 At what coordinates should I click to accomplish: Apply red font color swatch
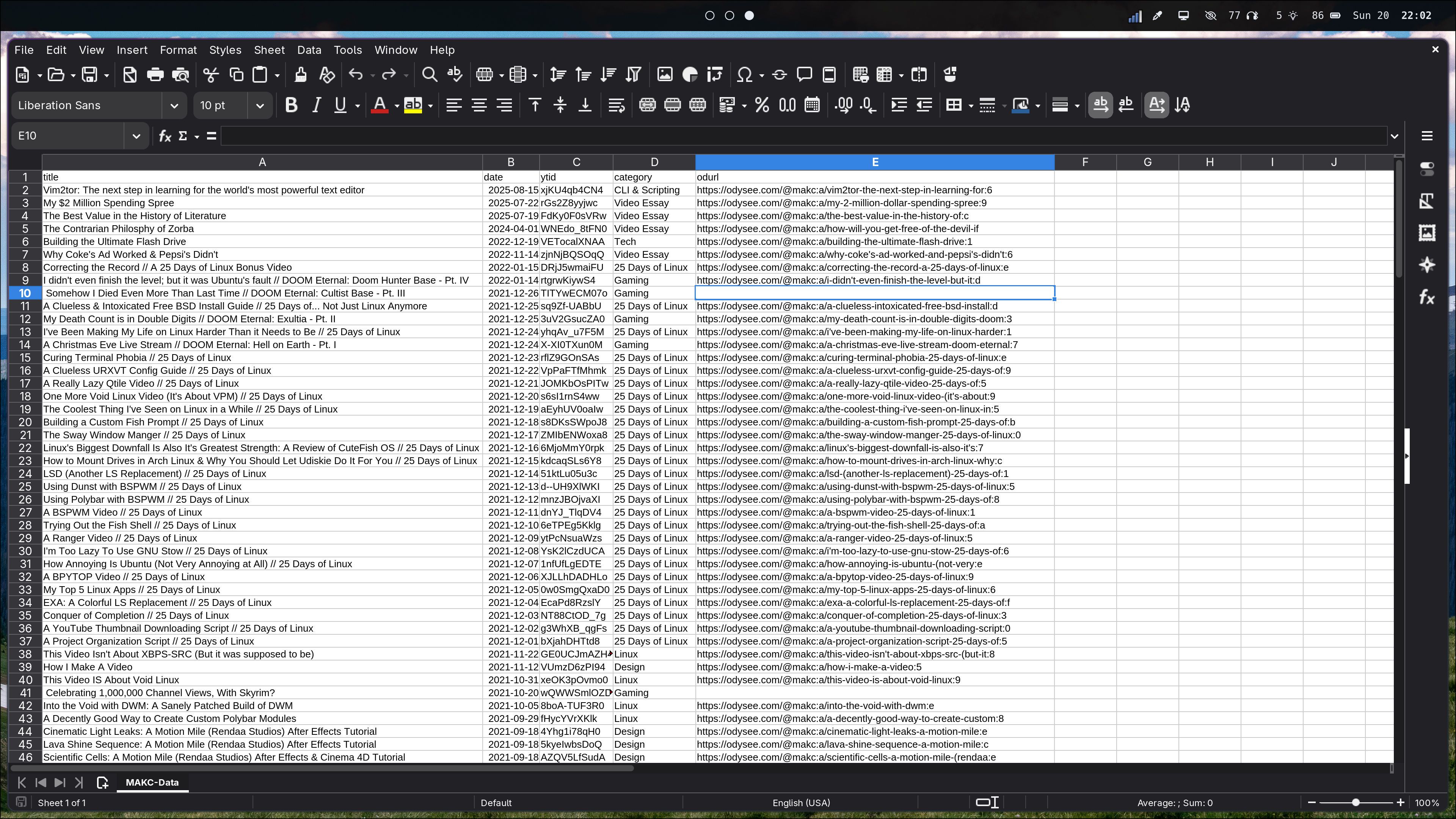(380, 105)
